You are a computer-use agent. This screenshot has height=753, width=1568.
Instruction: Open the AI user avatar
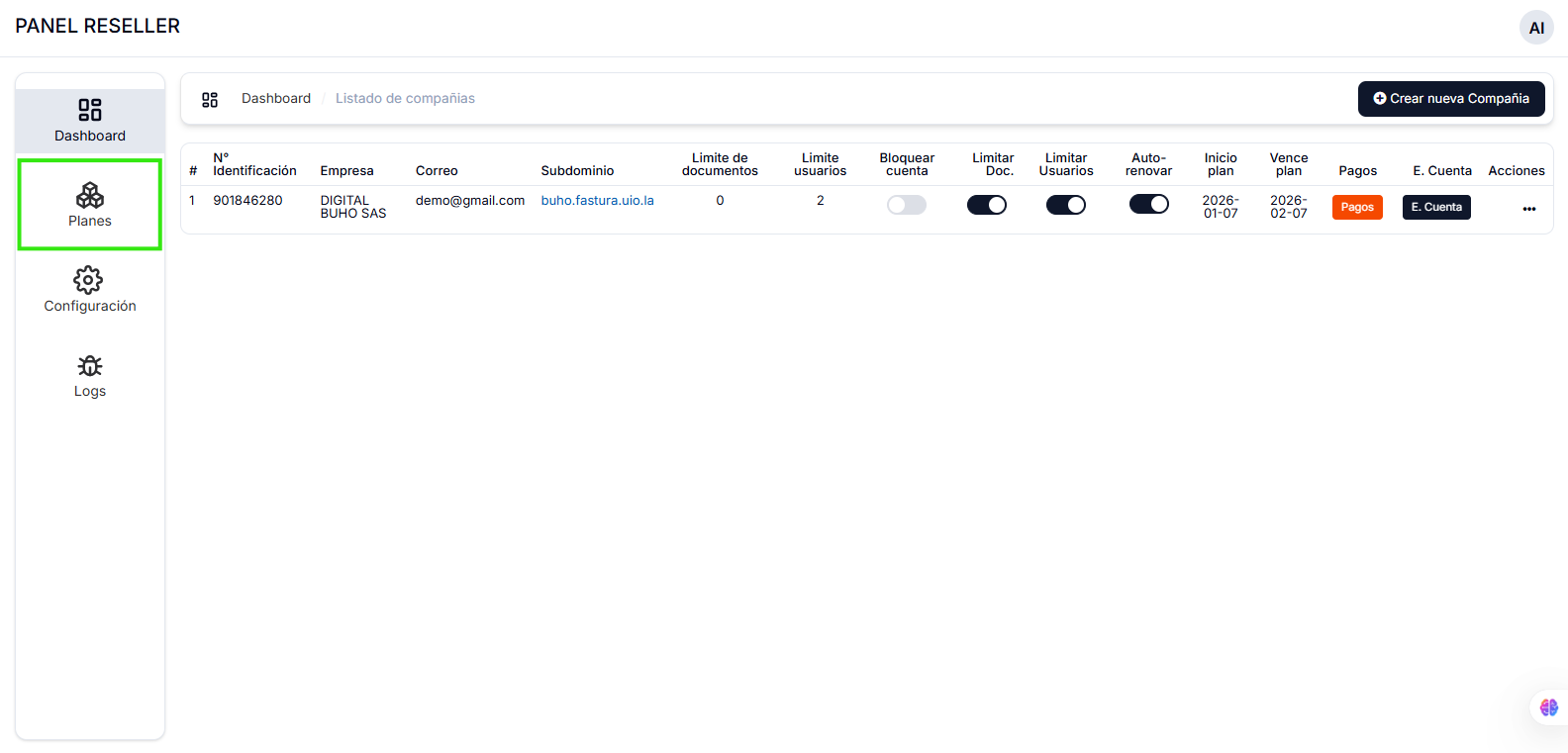(x=1536, y=28)
